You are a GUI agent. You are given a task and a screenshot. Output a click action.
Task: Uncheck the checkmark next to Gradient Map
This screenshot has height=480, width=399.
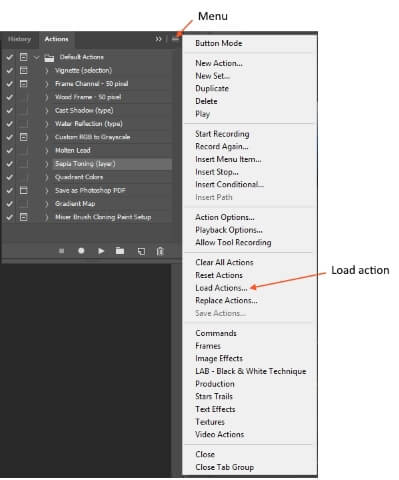[x=10, y=204]
